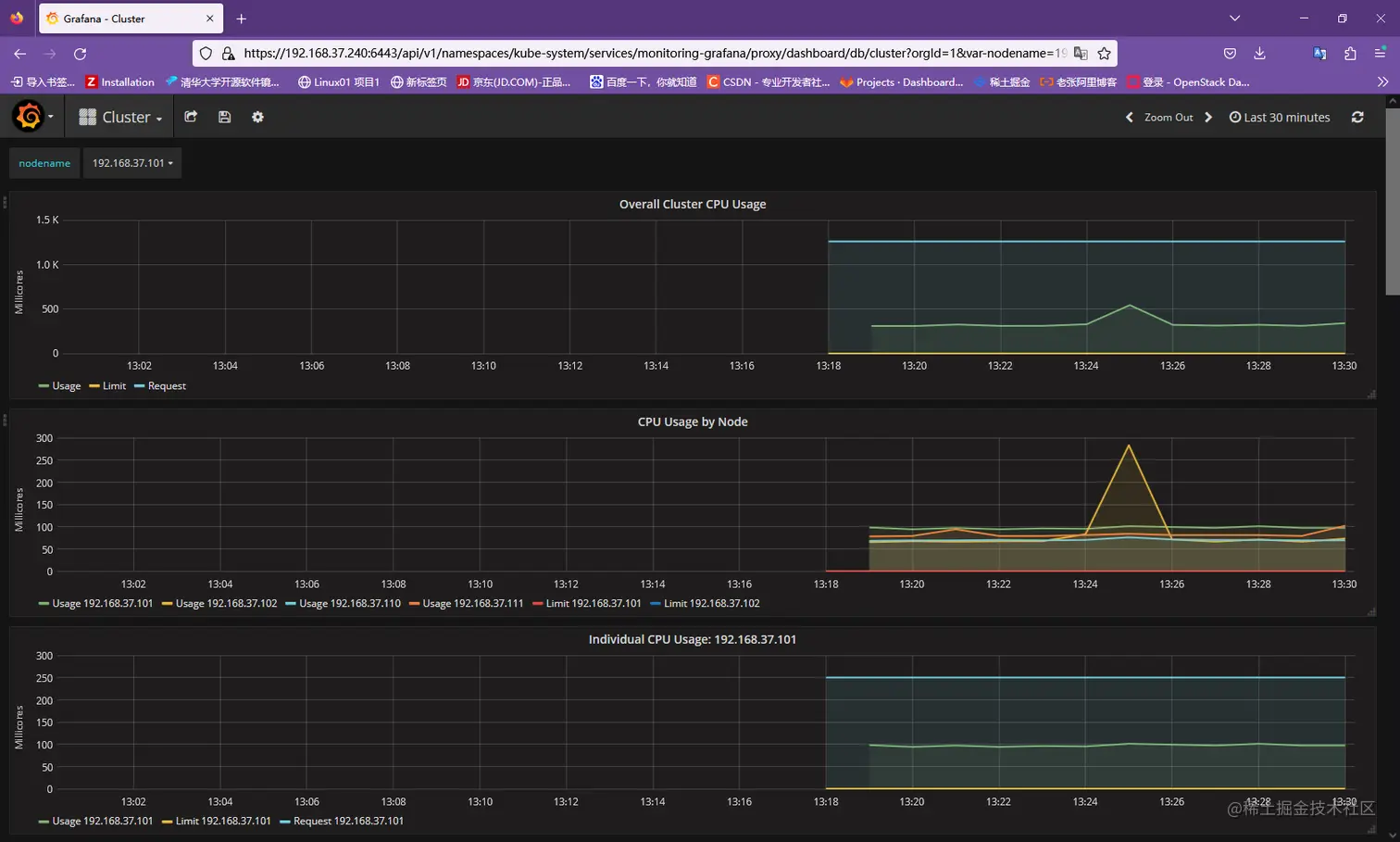
Task: Open the Projects · Dashboard bookmark
Action: 902,82
